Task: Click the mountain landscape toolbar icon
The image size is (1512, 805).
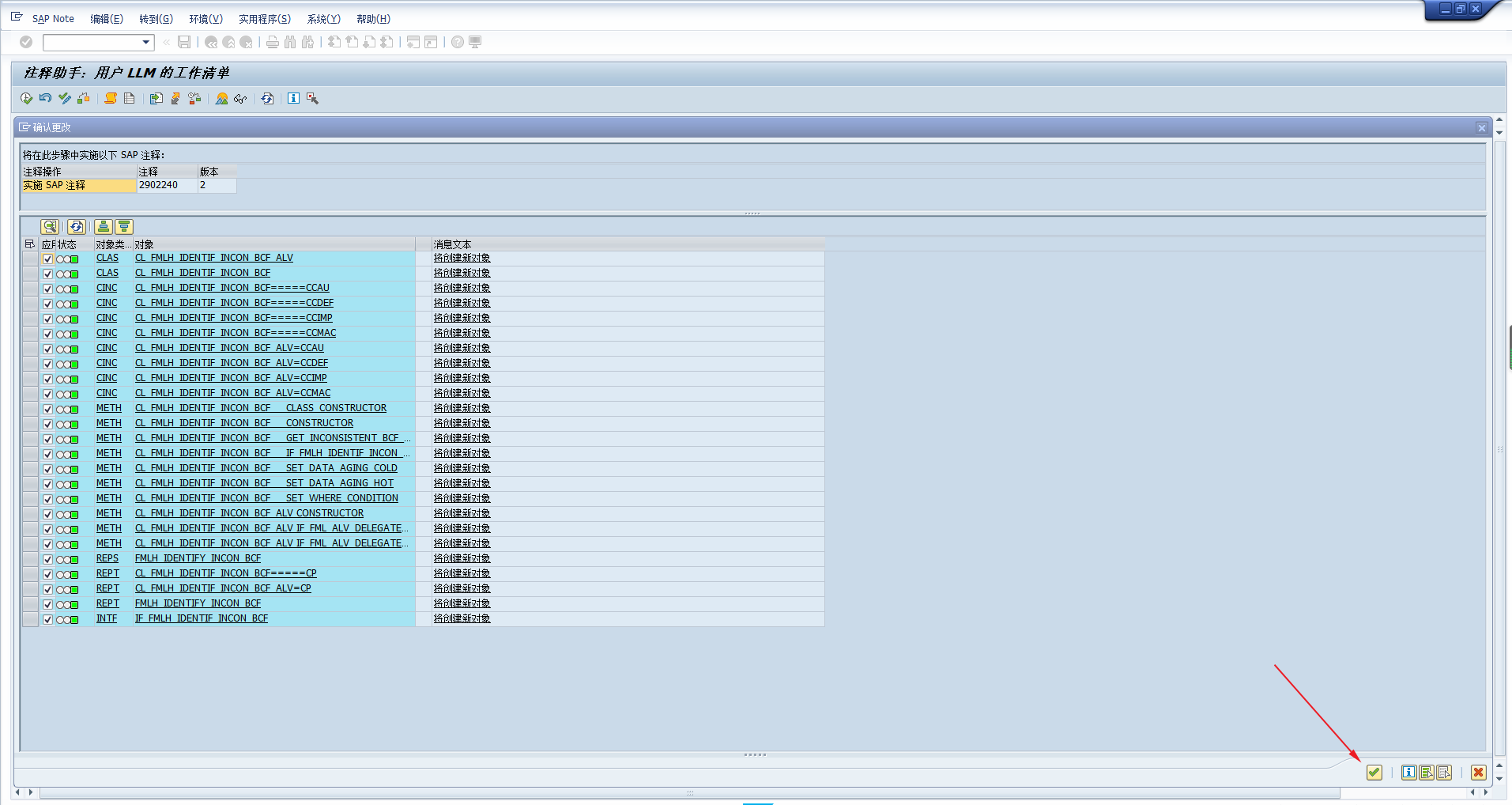Action: tap(222, 98)
